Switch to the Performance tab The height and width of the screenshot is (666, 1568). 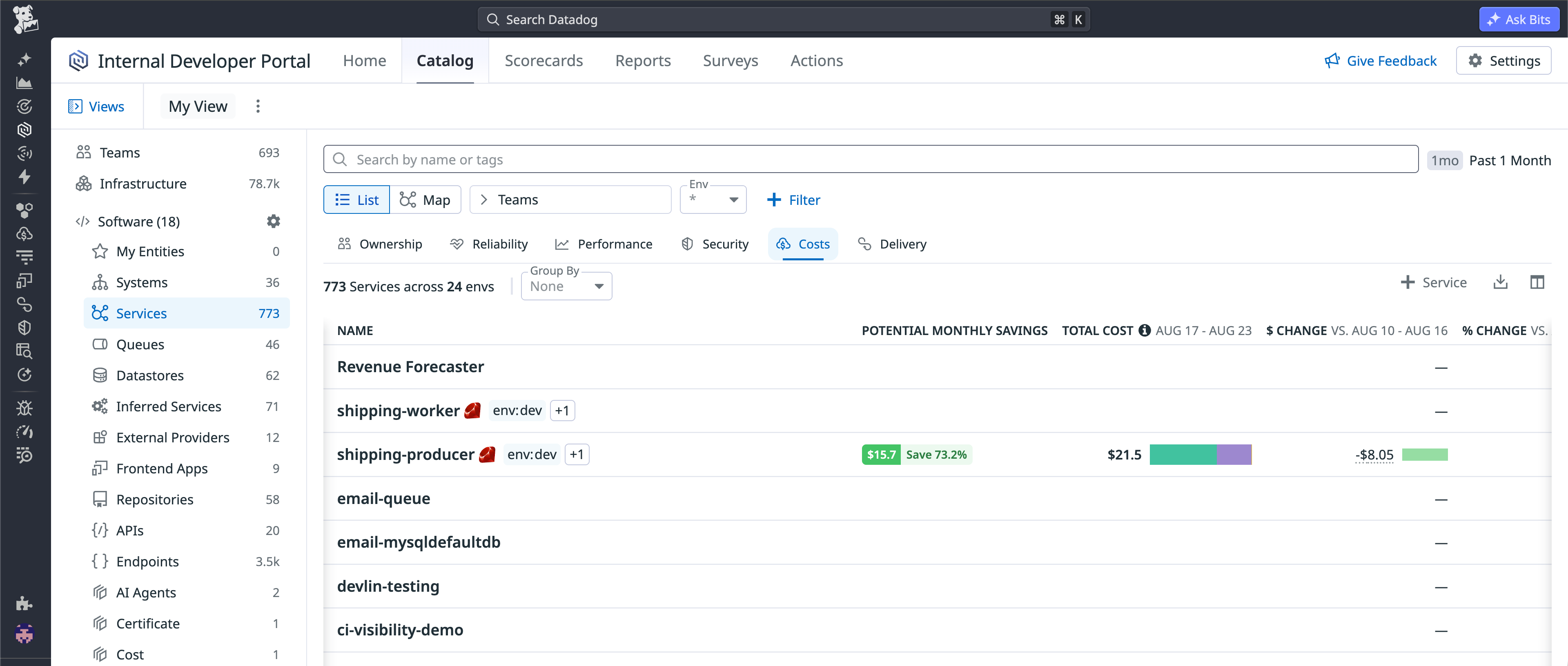click(603, 244)
